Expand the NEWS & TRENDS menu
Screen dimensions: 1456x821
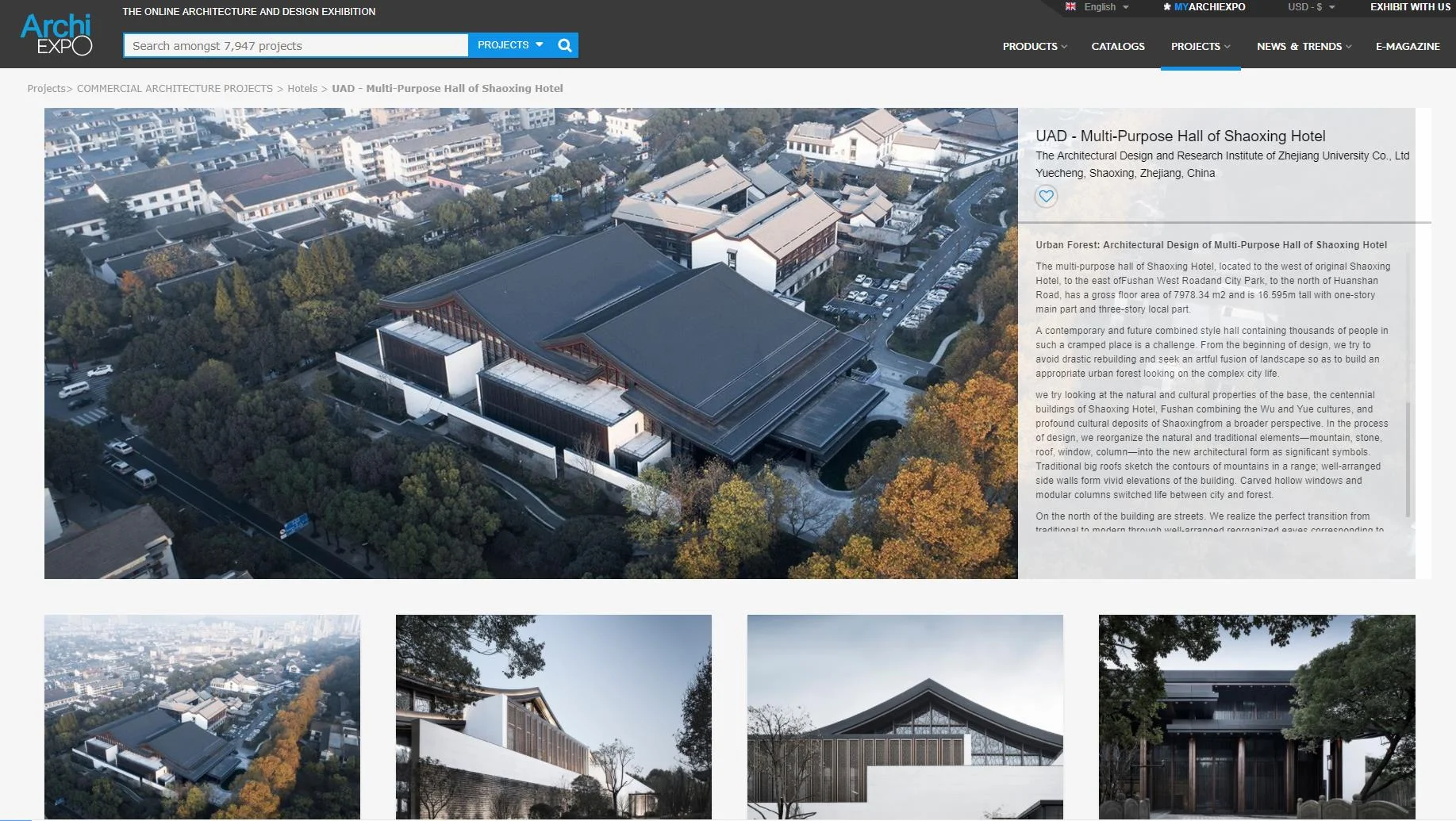(x=1304, y=47)
